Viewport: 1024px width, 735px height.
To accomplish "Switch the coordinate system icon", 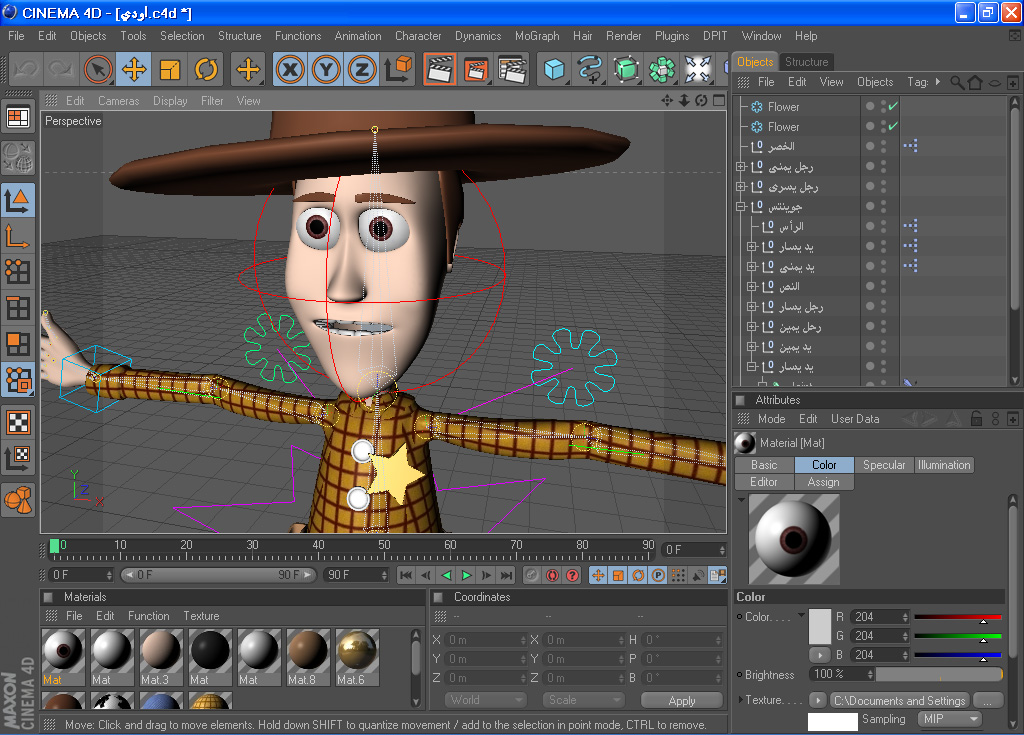I will 398,69.
